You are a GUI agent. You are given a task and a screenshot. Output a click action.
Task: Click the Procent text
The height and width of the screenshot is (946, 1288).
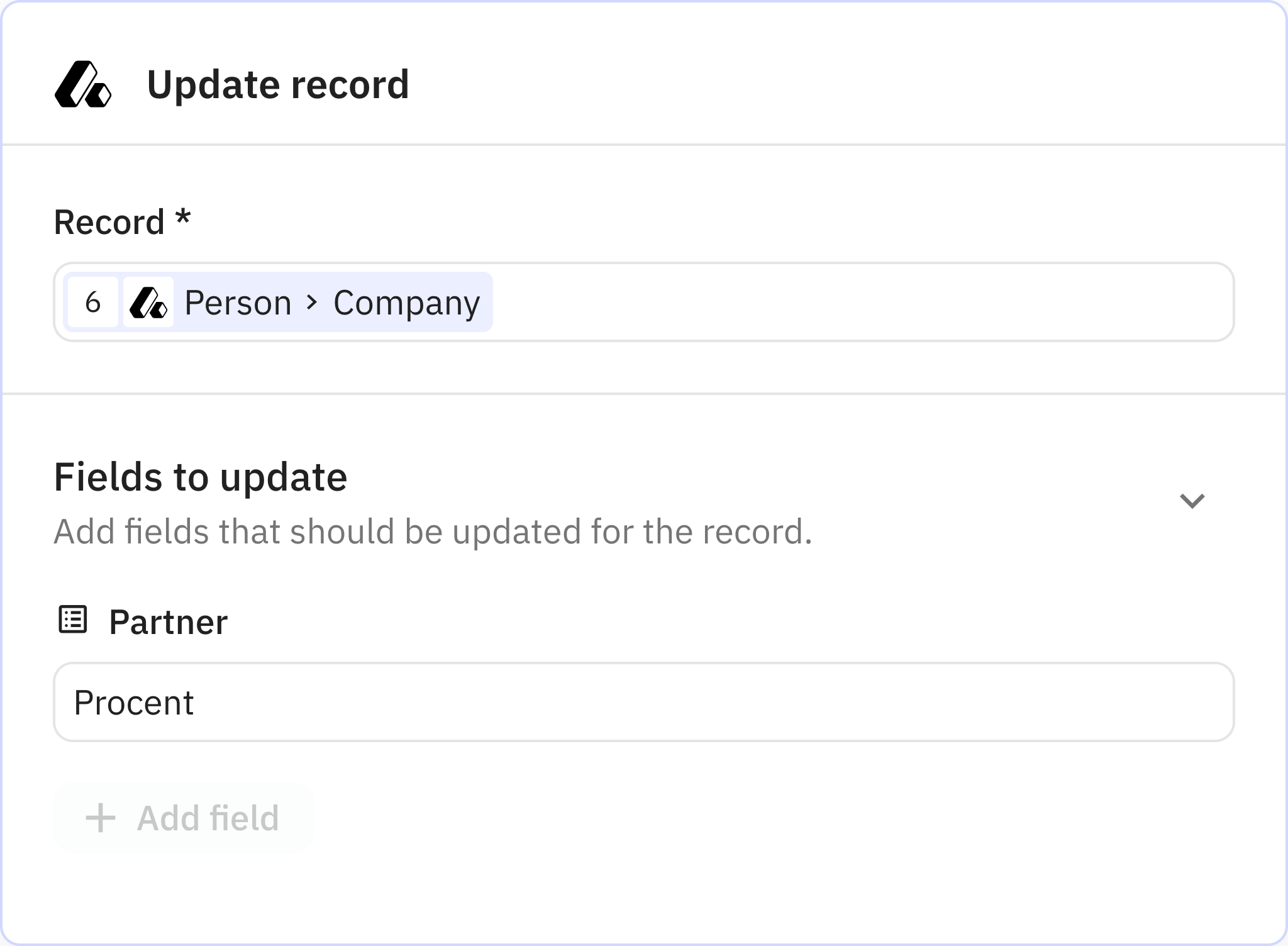click(x=133, y=701)
